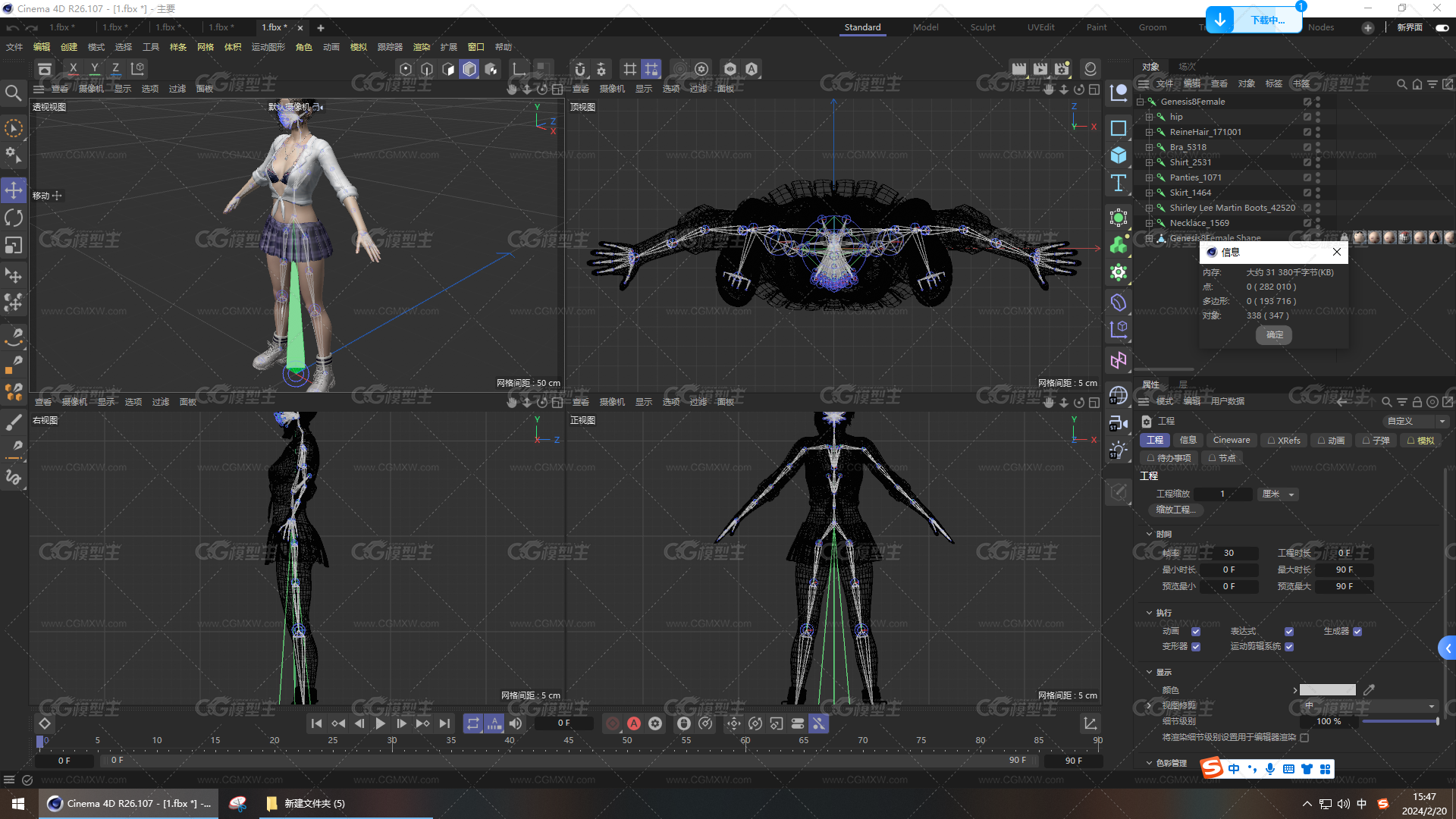
Task: Toggle the Z axis lock icon
Action: click(115, 69)
